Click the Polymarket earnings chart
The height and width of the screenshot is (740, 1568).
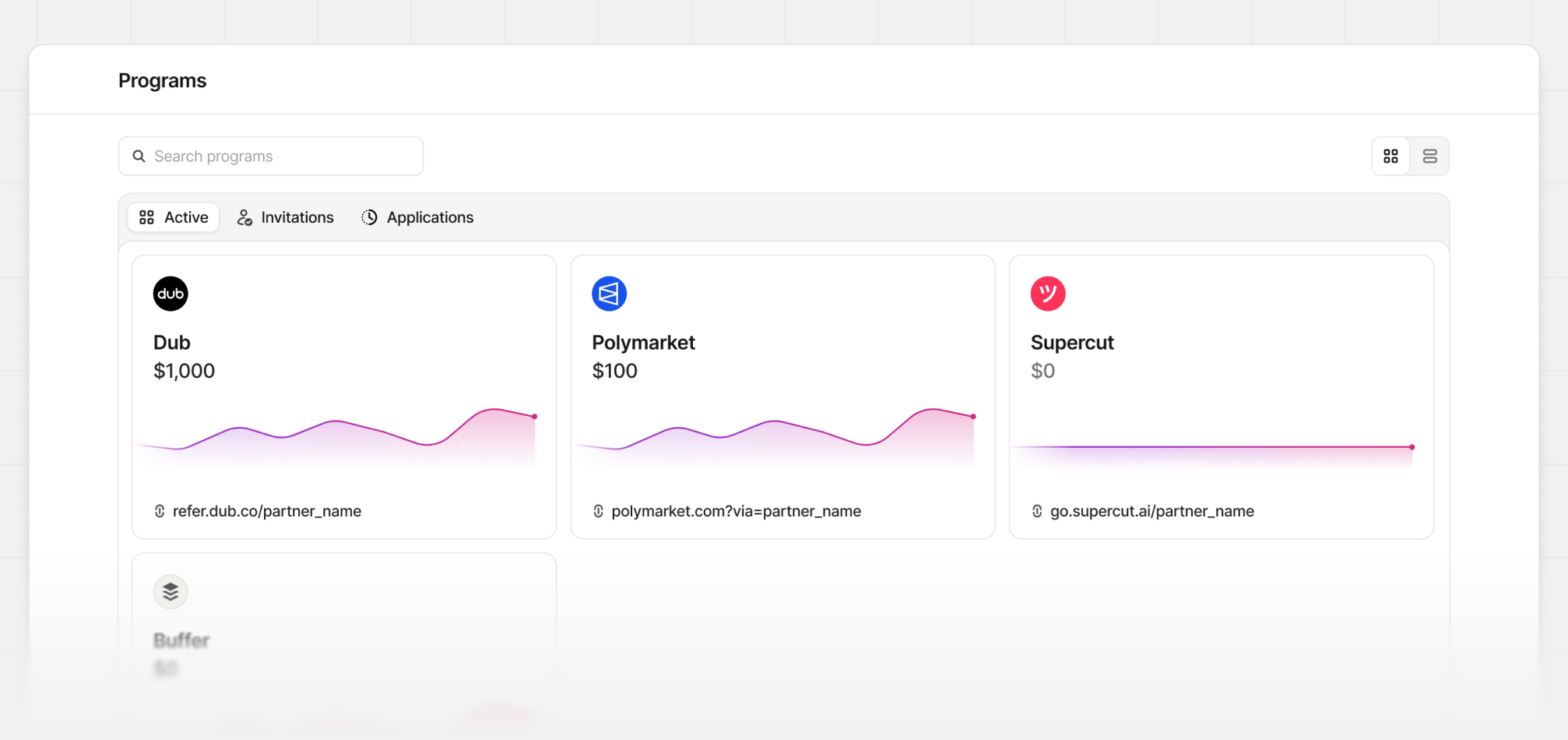[x=775, y=437]
